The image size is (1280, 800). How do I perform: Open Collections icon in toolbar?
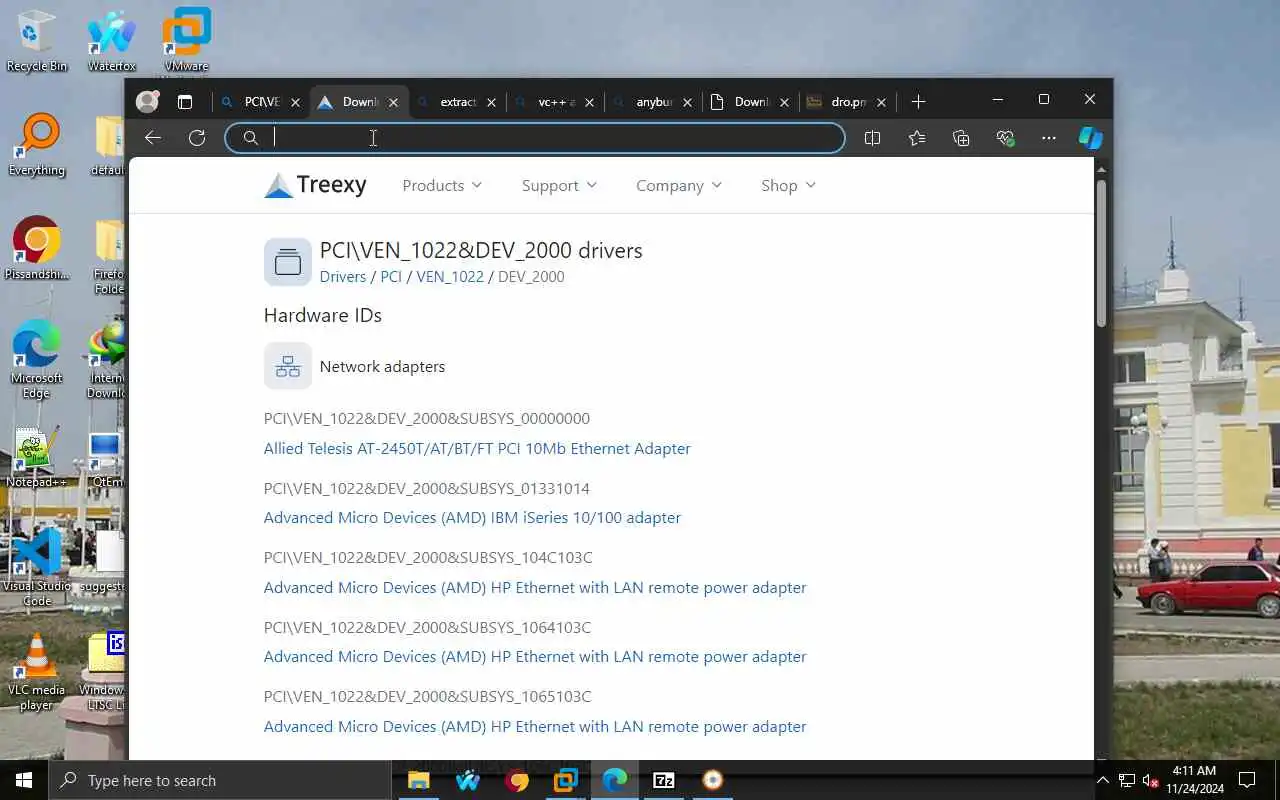[961, 138]
